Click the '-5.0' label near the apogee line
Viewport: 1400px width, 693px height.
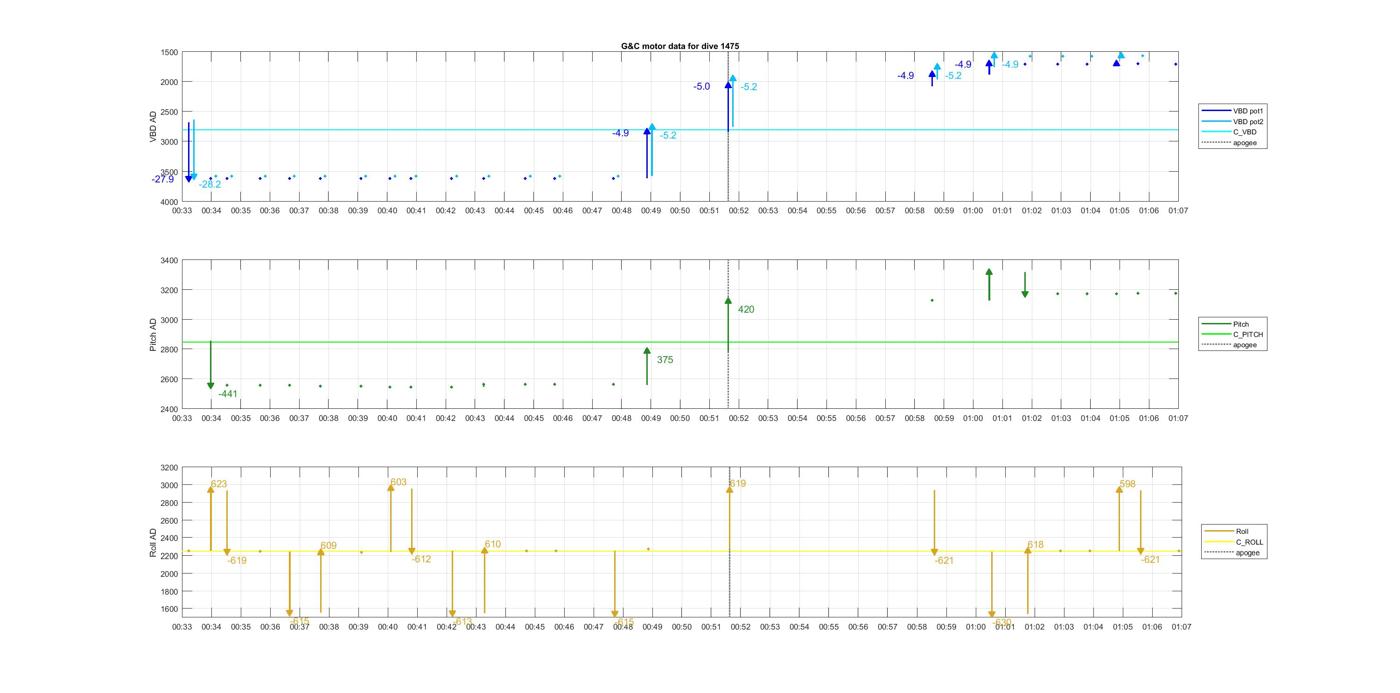[702, 87]
